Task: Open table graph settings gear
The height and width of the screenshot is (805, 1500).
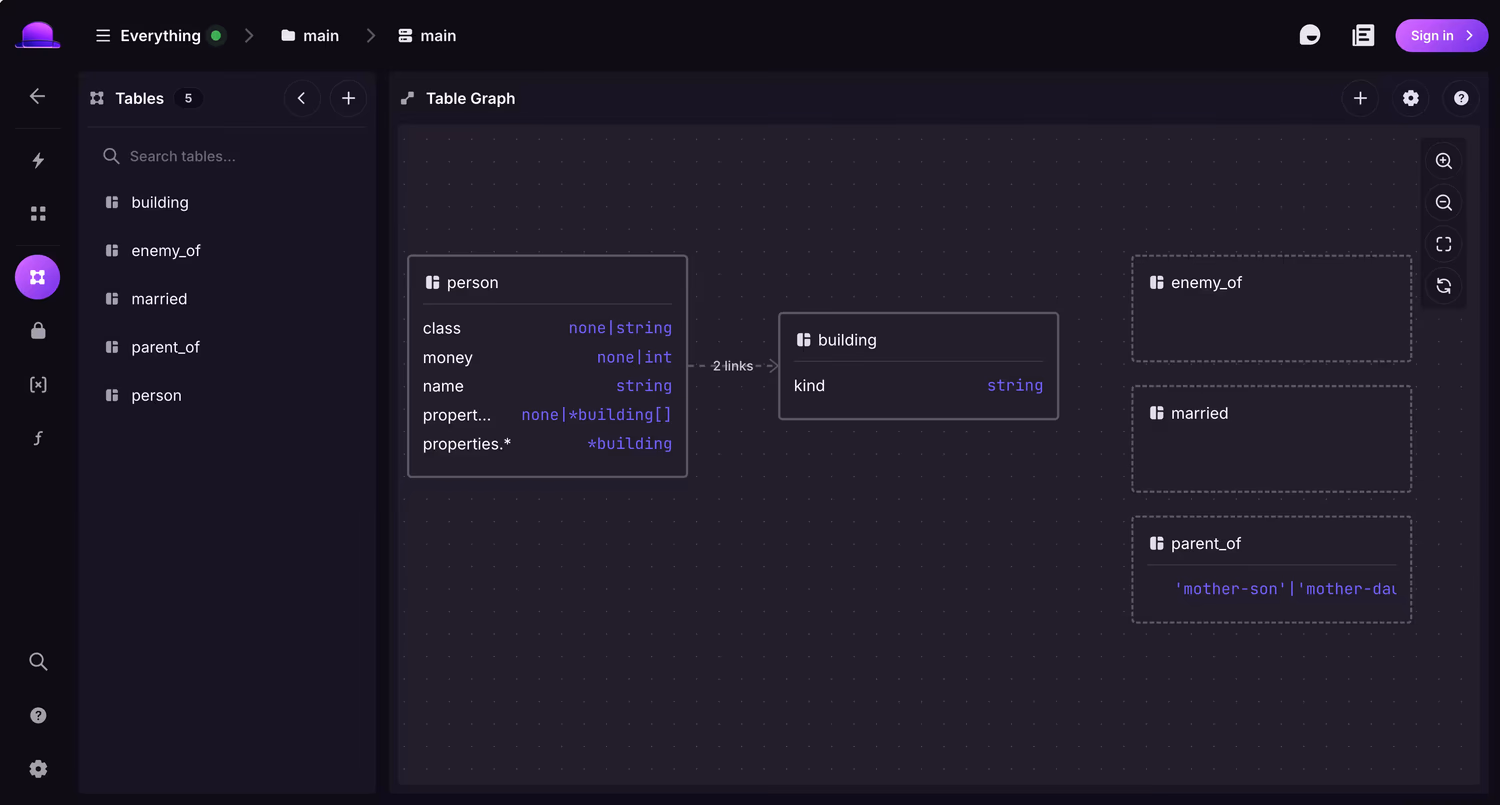Action: point(1410,98)
